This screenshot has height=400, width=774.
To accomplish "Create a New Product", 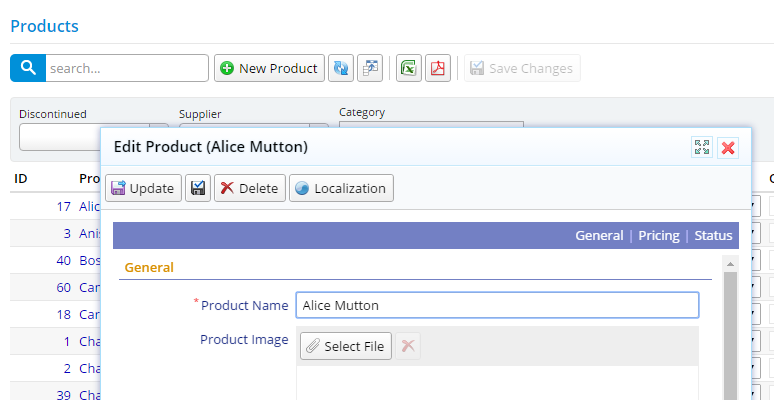I will point(269,68).
